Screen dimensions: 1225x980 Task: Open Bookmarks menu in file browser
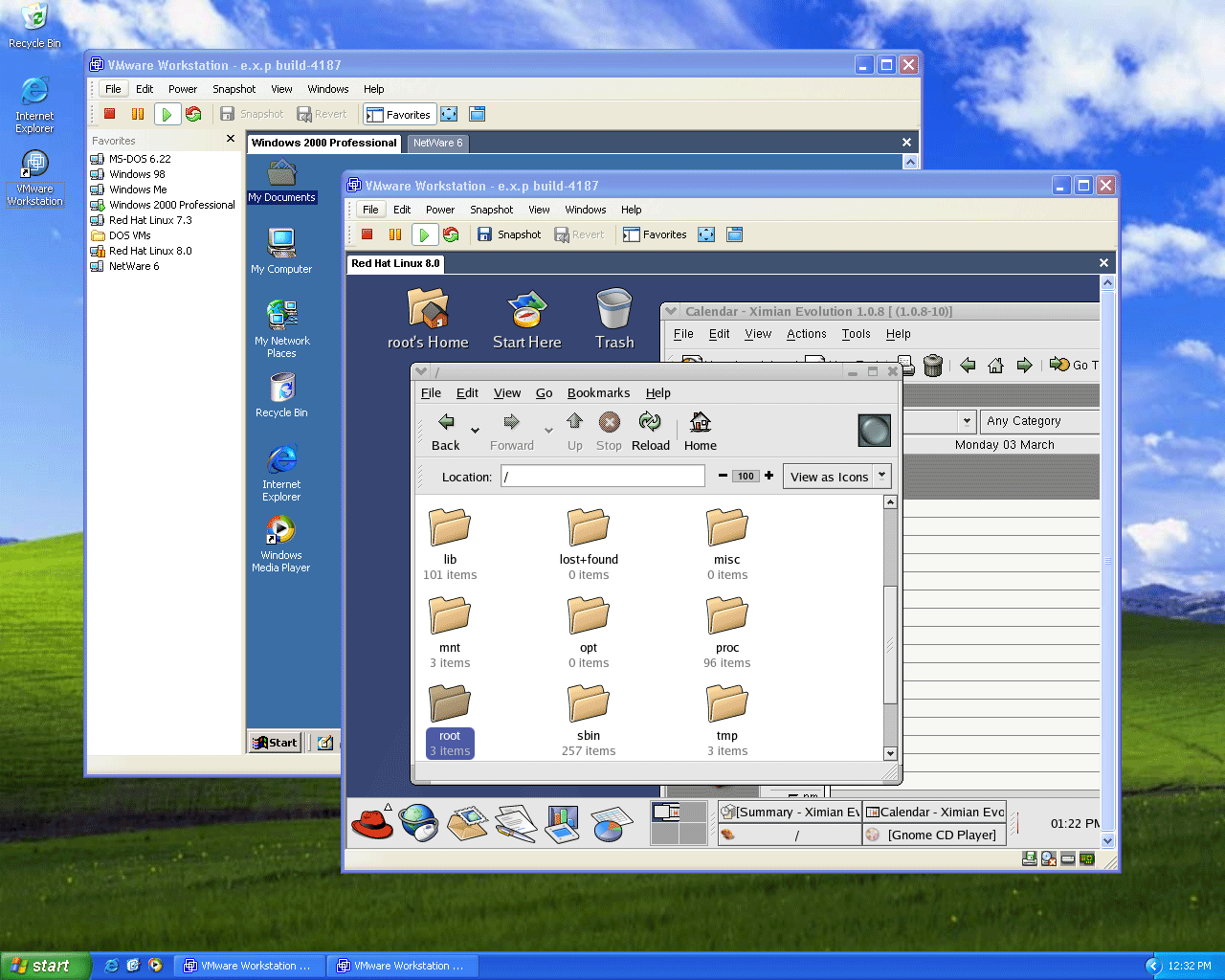coord(598,392)
